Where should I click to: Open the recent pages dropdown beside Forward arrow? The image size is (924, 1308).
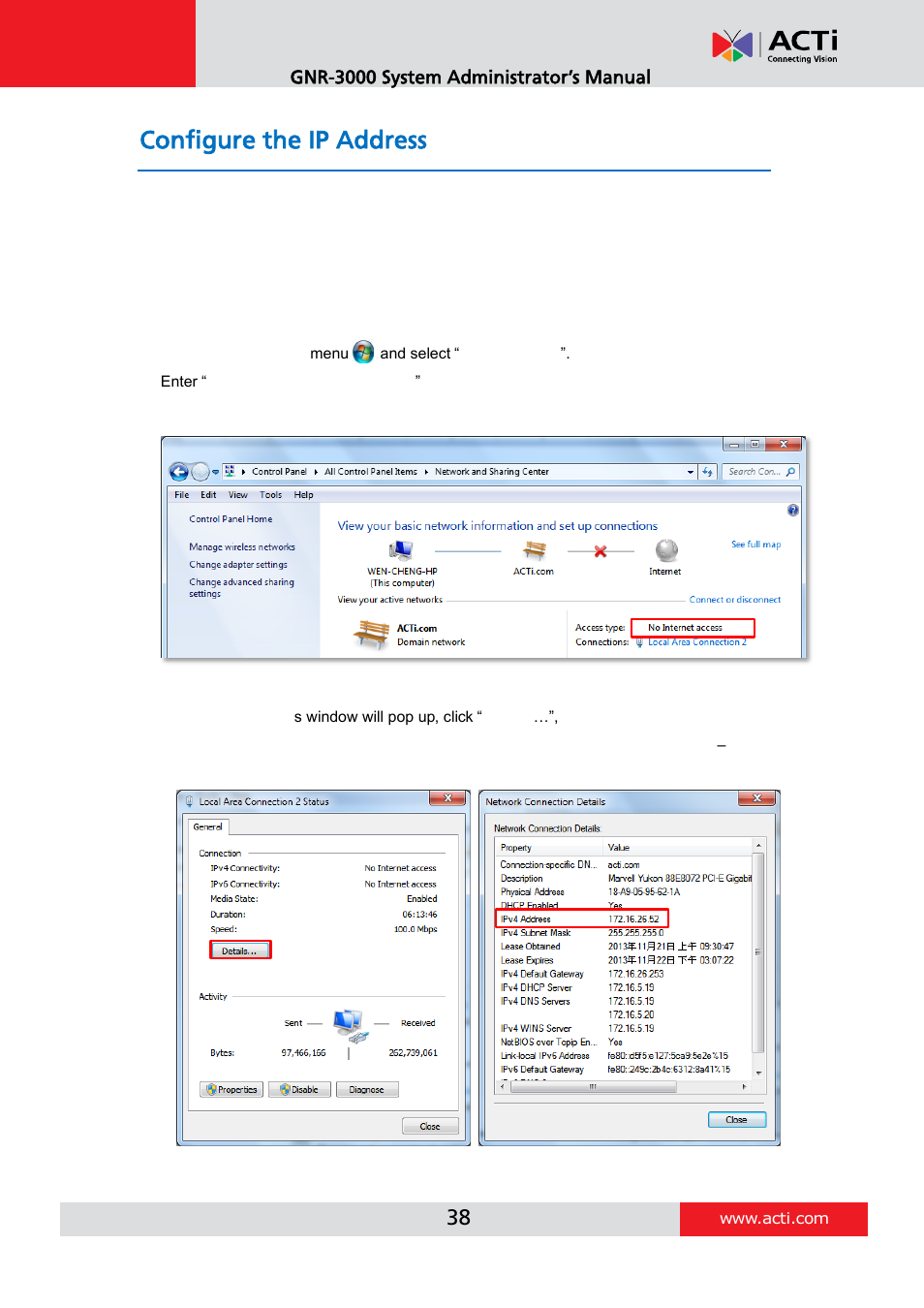pyautogui.click(x=215, y=473)
